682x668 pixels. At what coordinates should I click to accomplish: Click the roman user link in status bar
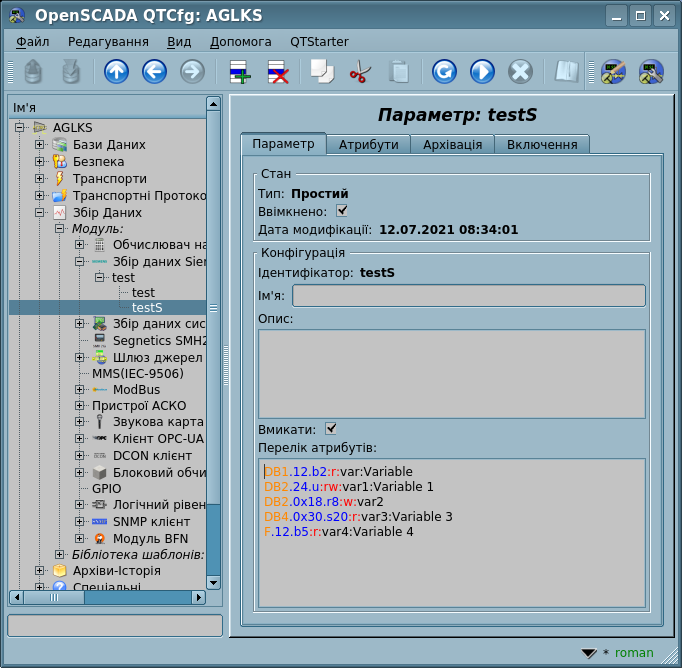[x=634, y=653]
